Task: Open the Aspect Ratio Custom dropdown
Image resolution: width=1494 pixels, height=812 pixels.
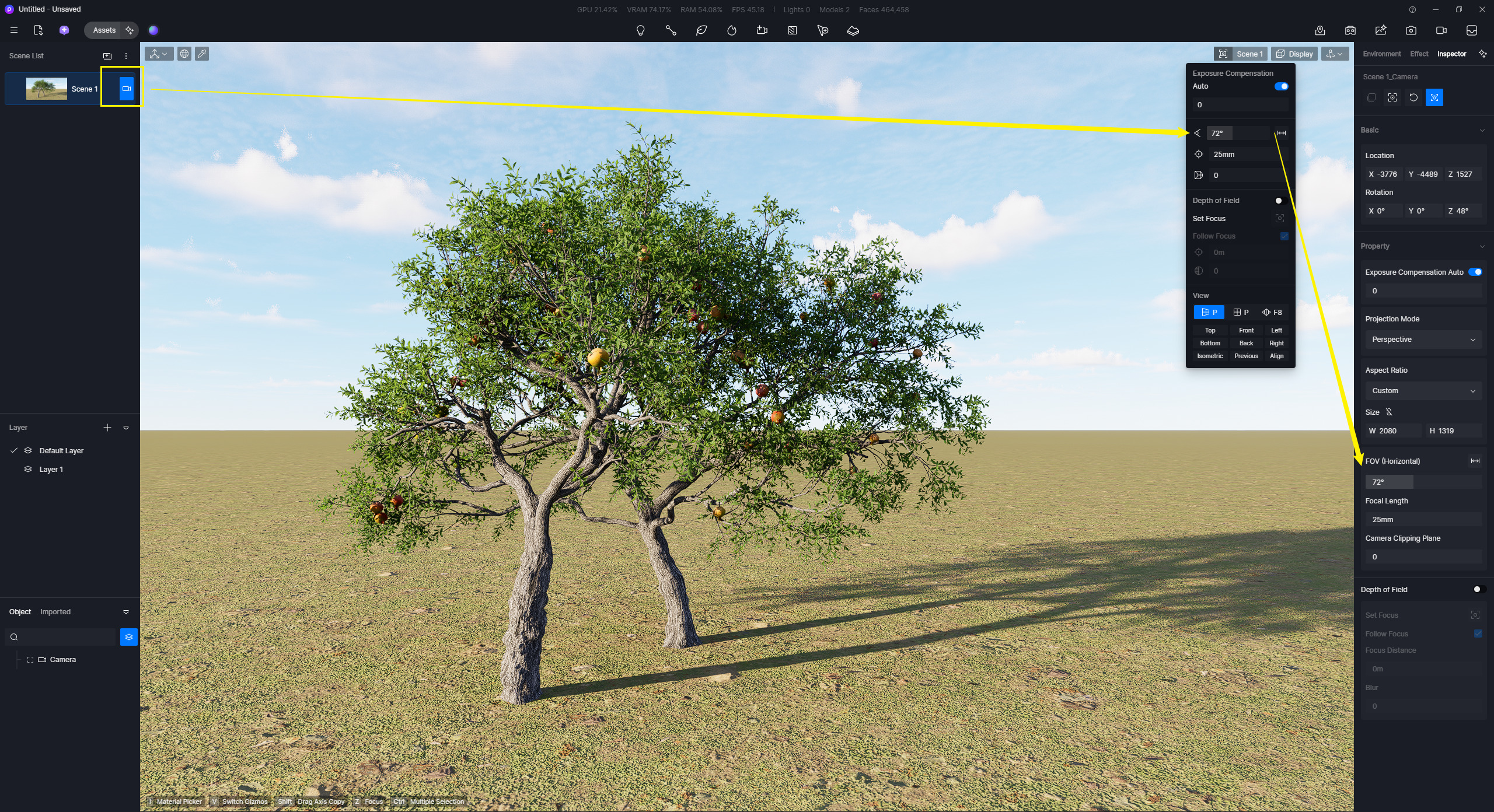Action: (1423, 391)
